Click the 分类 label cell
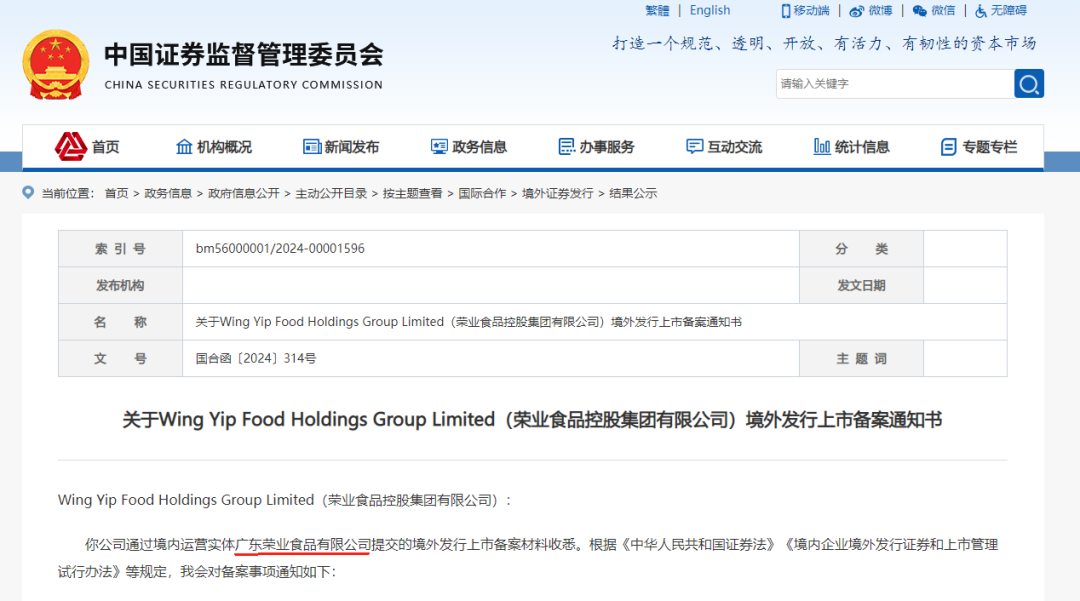 click(x=861, y=249)
